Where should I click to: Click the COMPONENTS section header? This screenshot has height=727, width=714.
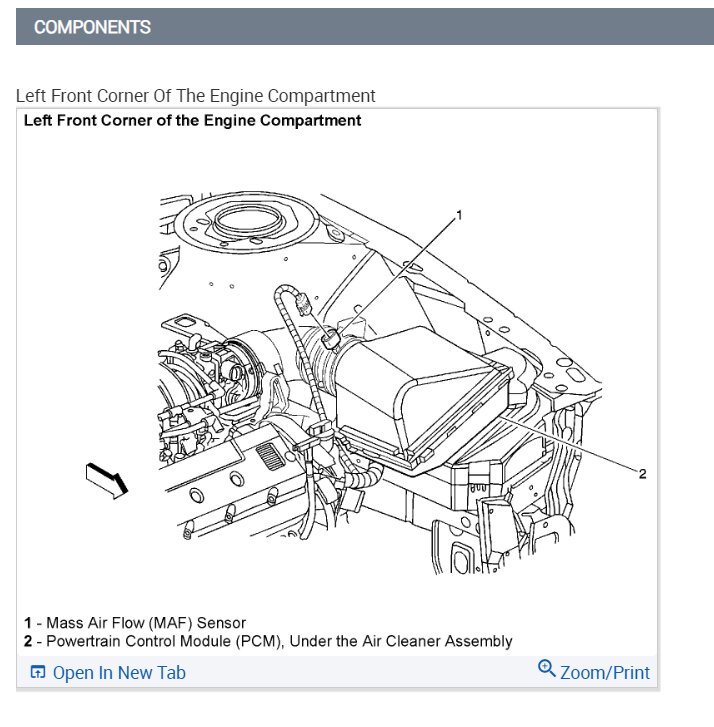tap(365, 27)
